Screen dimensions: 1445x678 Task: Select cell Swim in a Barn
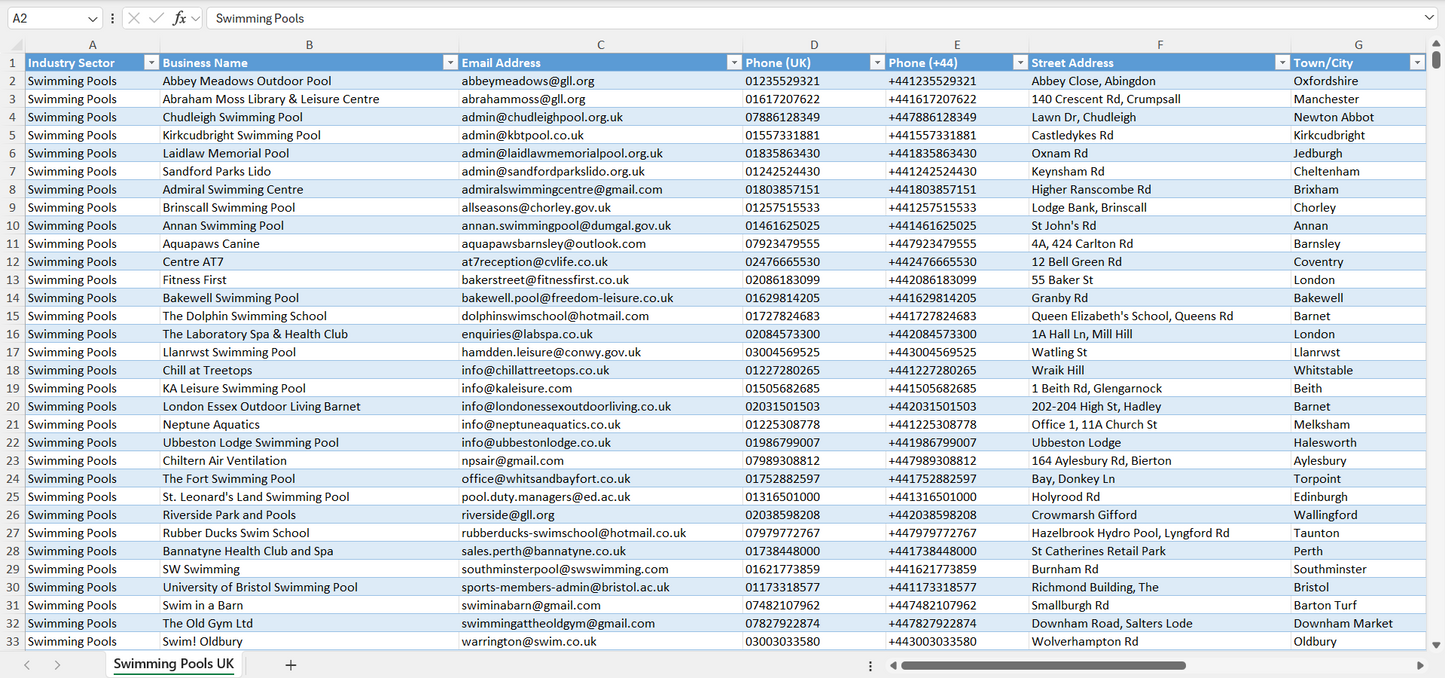(309, 605)
